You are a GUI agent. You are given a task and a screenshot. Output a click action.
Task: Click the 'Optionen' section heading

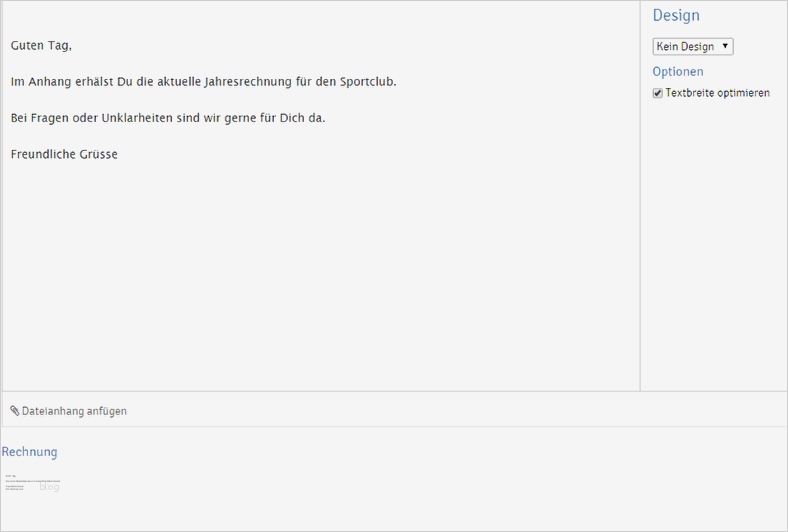pyautogui.click(x=678, y=72)
